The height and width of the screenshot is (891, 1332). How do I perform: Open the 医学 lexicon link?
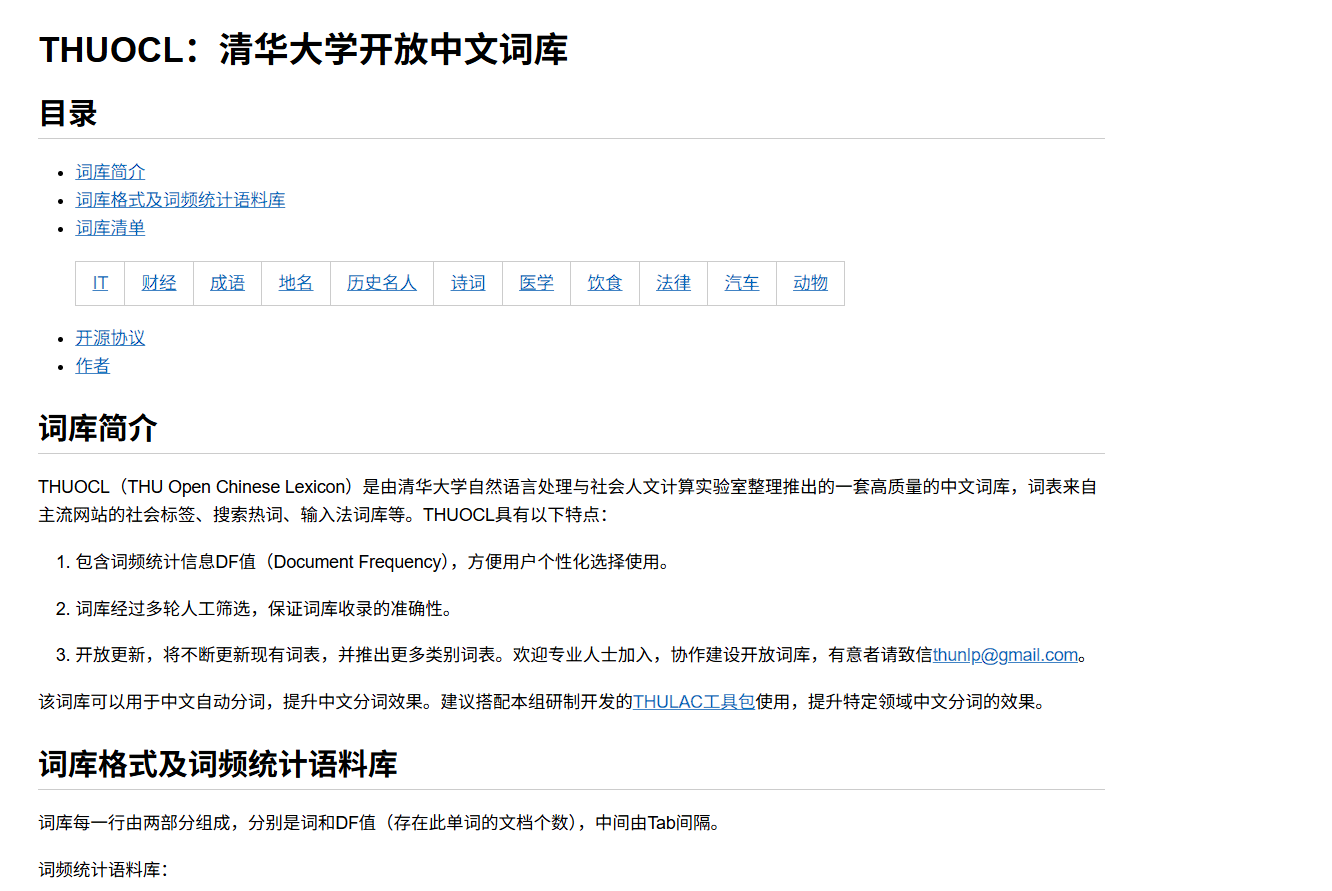coord(536,283)
